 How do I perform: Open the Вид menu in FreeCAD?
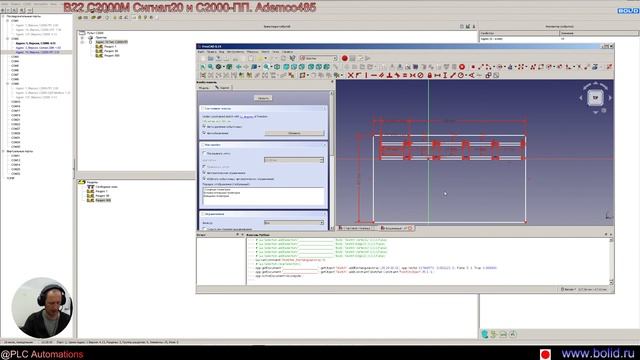pyautogui.click(x=222, y=52)
